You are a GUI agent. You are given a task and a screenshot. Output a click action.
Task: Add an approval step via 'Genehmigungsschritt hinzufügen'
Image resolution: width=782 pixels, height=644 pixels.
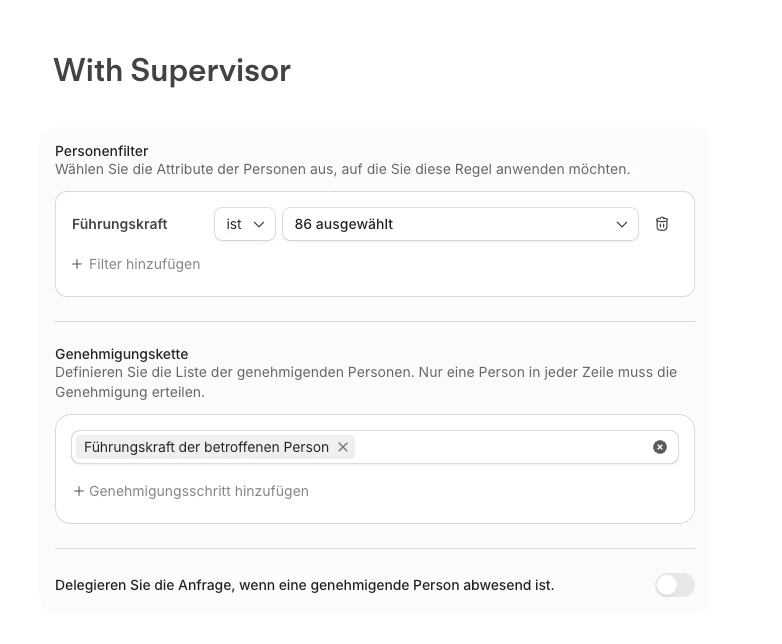198,491
